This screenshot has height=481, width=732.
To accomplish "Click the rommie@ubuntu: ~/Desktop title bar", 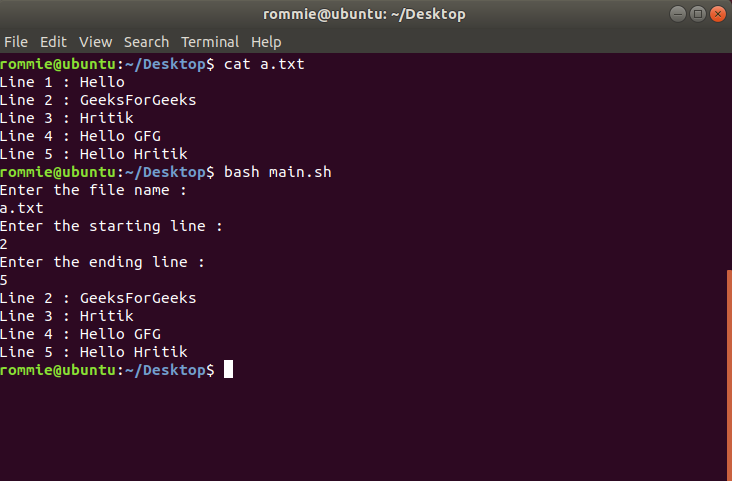I will (364, 14).
